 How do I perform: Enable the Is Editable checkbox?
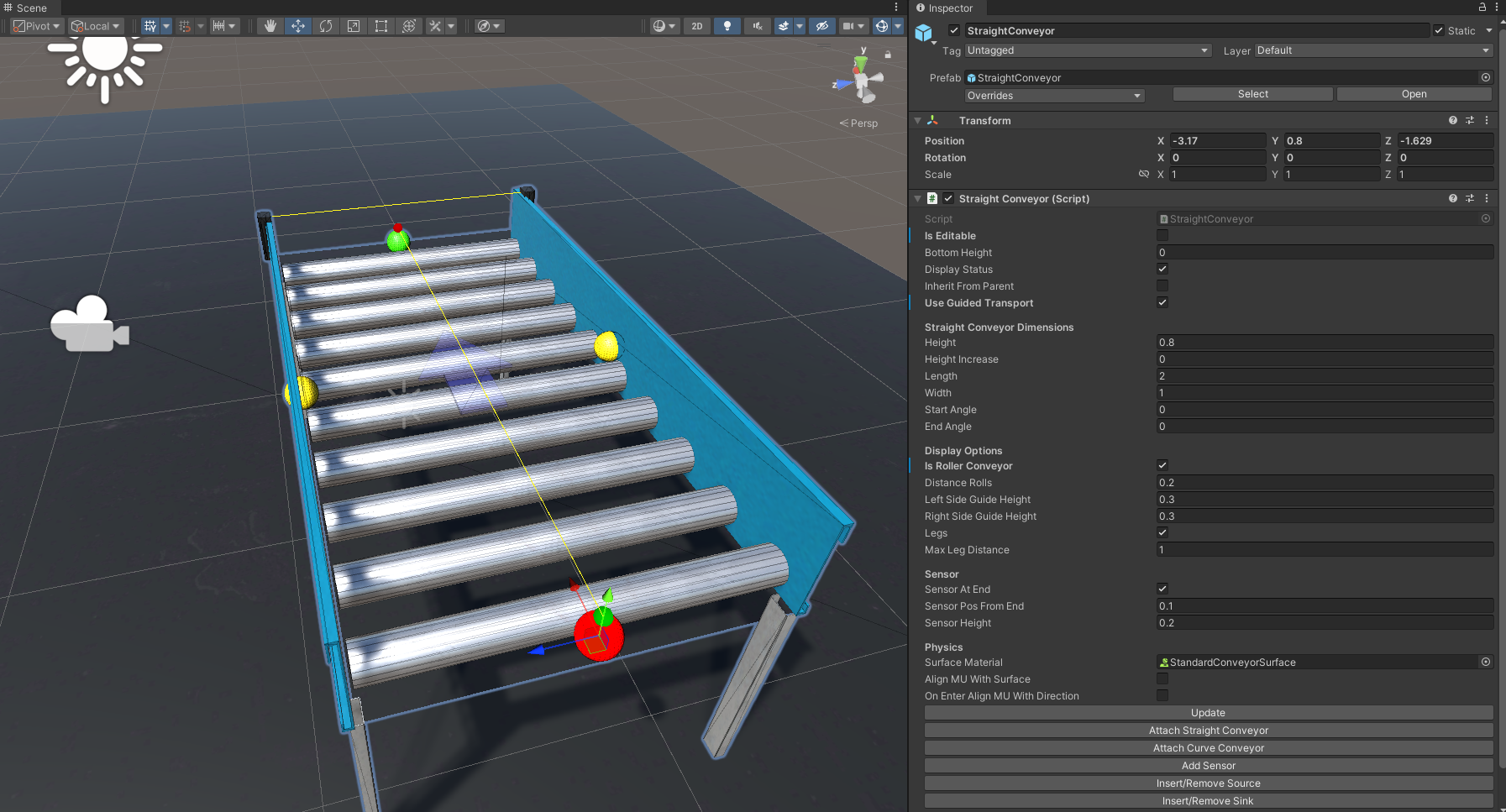tap(1162, 236)
